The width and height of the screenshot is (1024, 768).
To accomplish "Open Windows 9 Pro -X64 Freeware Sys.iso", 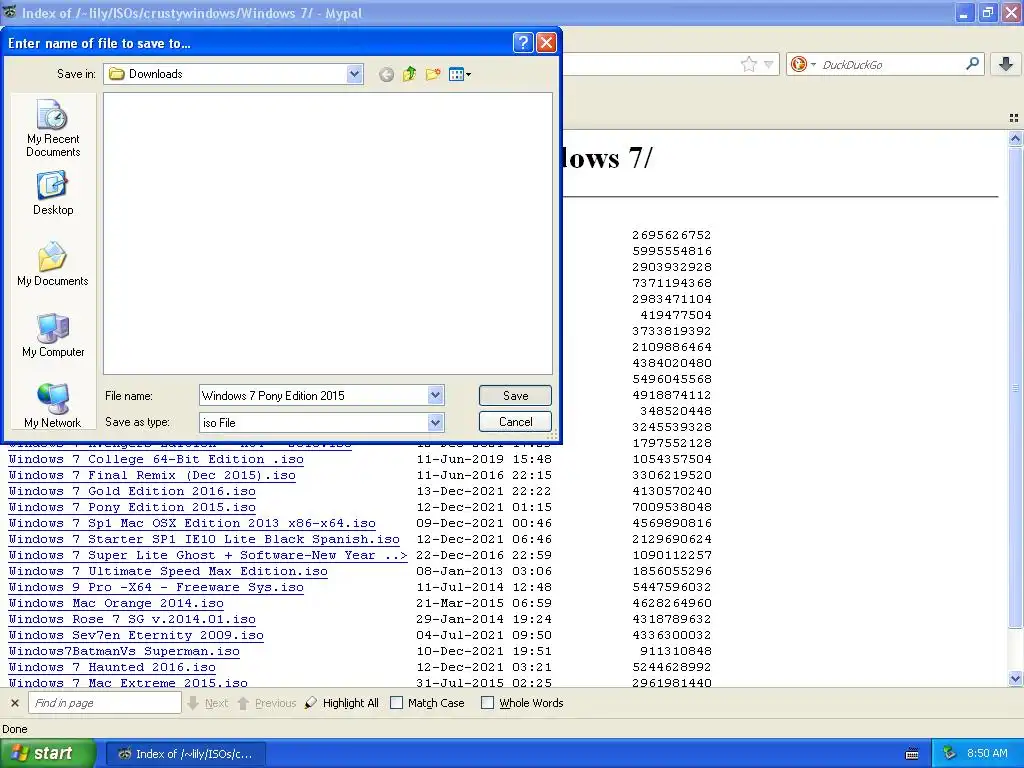I will tap(156, 587).
